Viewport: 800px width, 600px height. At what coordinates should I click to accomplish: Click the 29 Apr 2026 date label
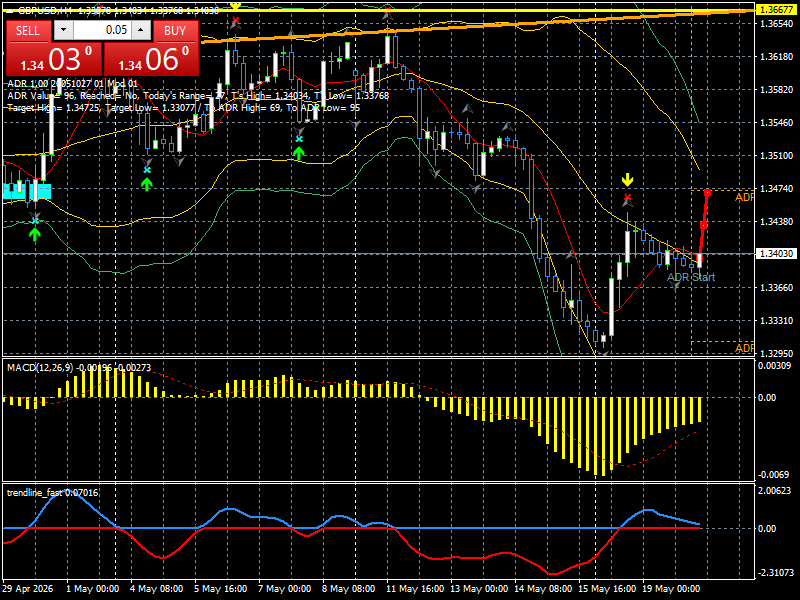coord(28,588)
